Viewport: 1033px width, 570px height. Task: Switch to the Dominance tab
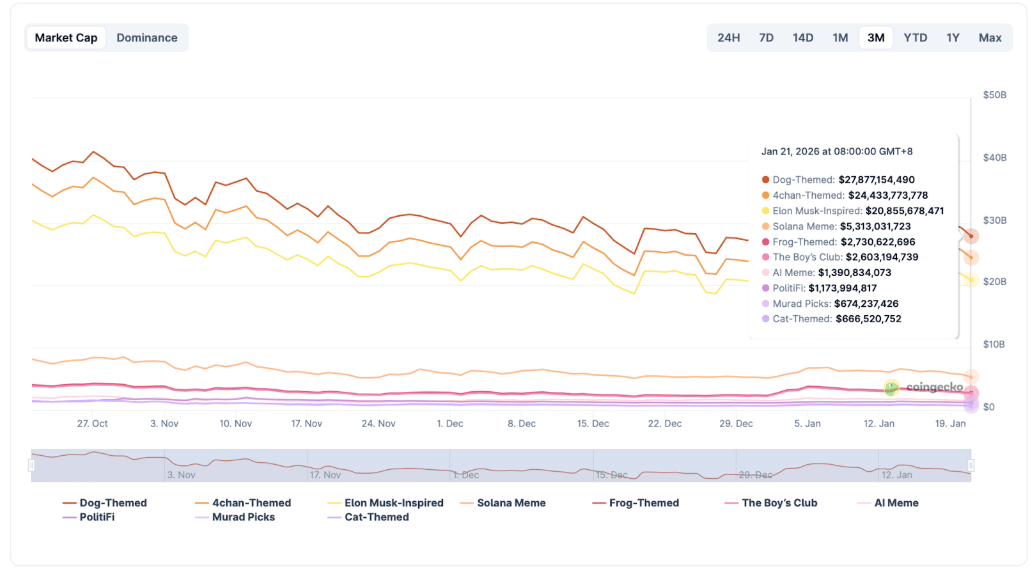[x=147, y=38]
